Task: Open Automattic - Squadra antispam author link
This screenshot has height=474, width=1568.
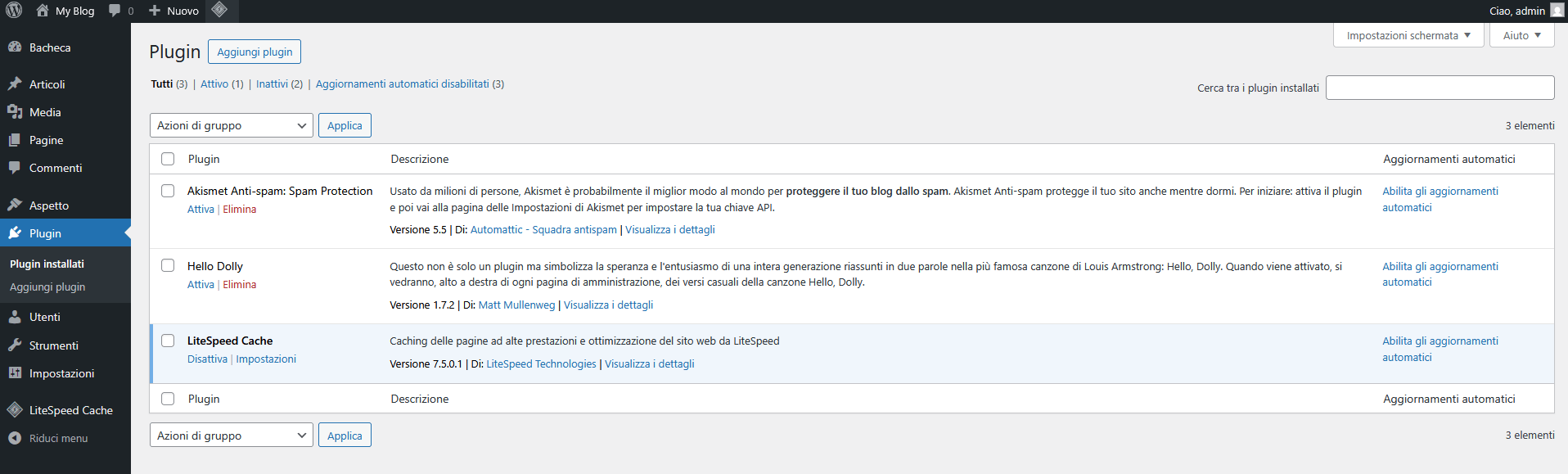Action: pyautogui.click(x=543, y=230)
